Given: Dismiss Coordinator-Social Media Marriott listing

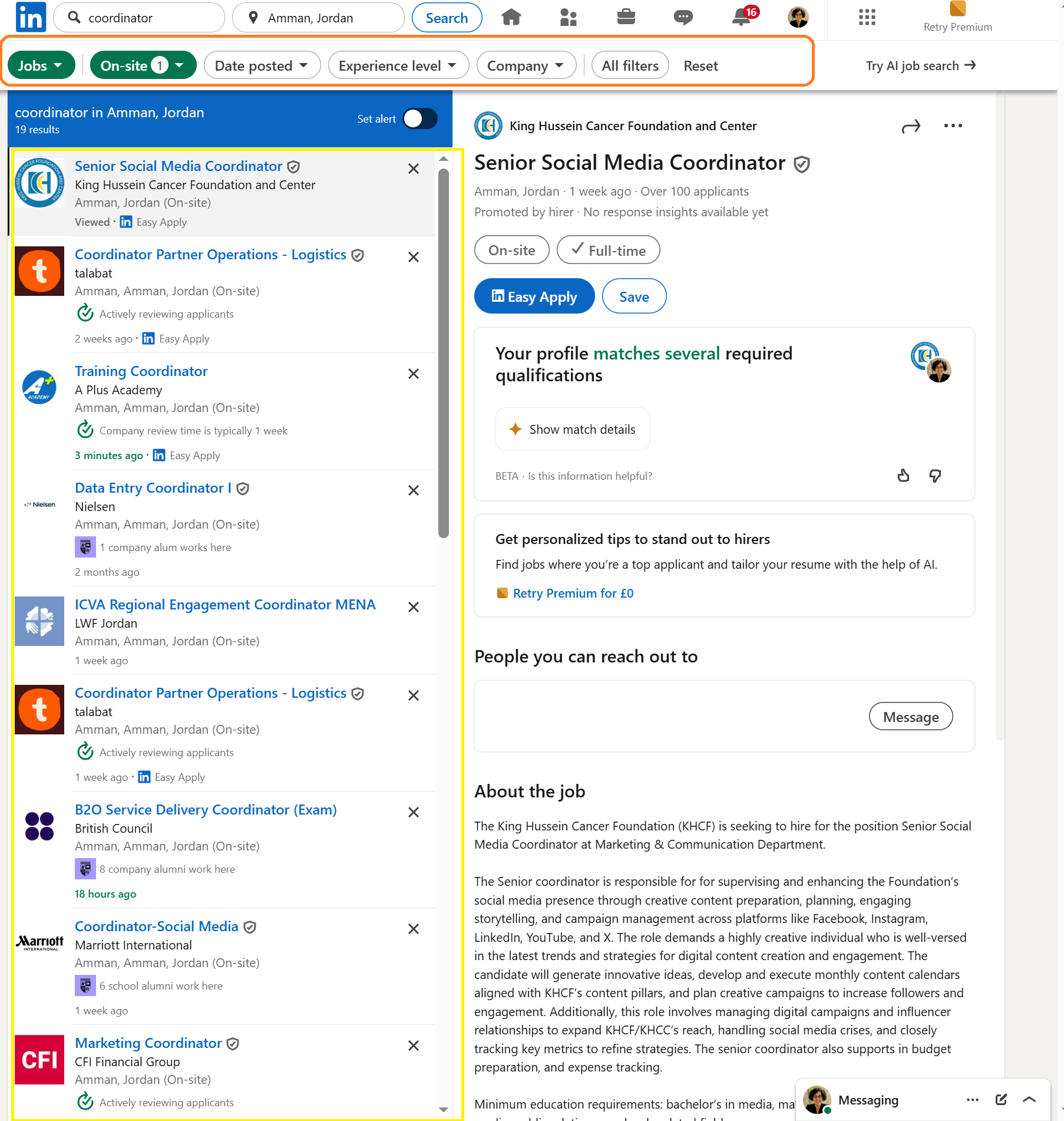Looking at the screenshot, I should pyautogui.click(x=414, y=929).
